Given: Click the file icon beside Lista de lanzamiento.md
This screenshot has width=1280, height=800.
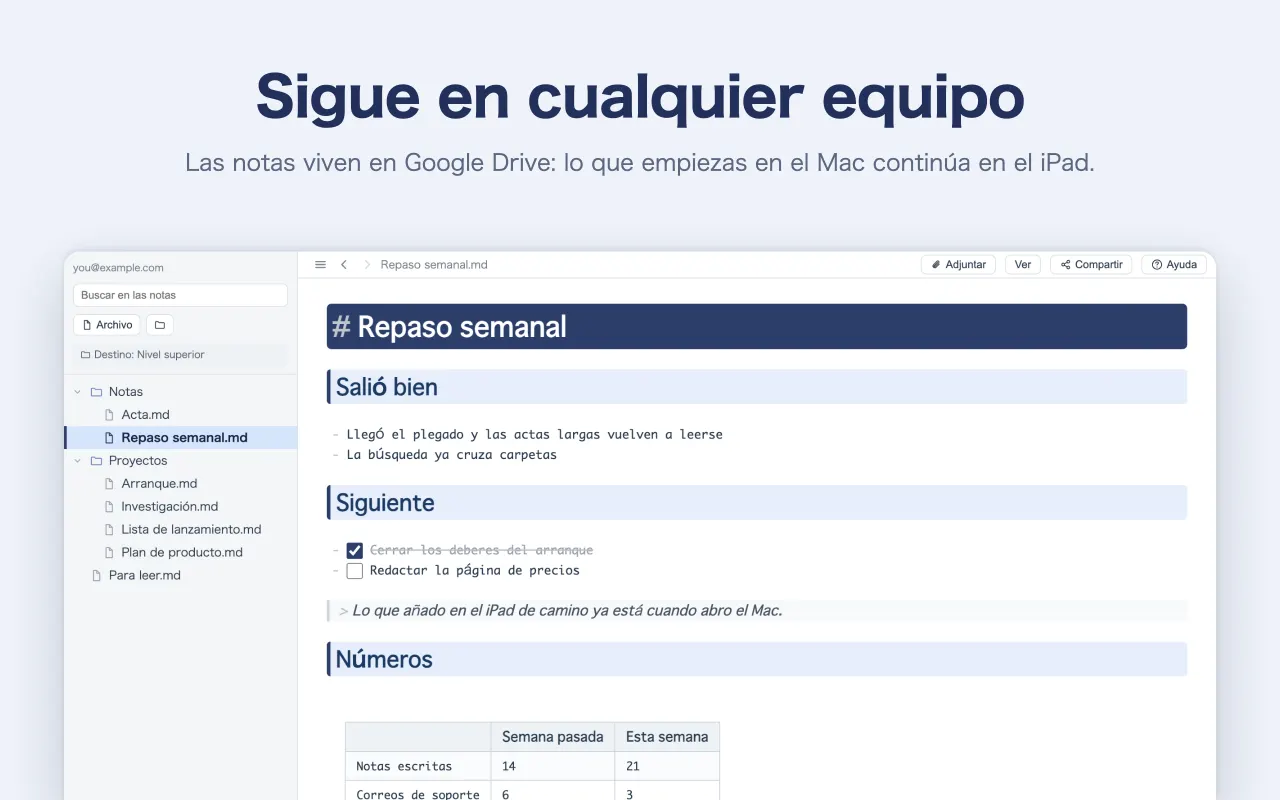Looking at the screenshot, I should (x=110, y=530).
